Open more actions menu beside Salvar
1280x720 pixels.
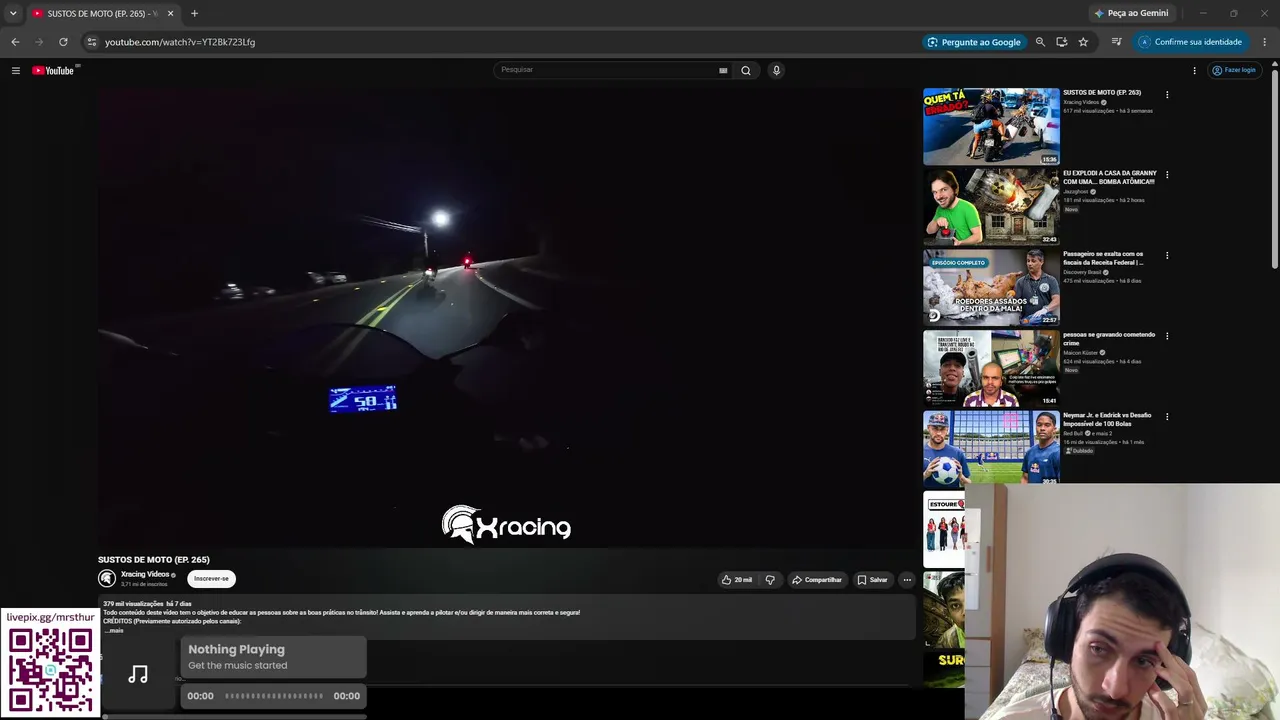[907, 580]
